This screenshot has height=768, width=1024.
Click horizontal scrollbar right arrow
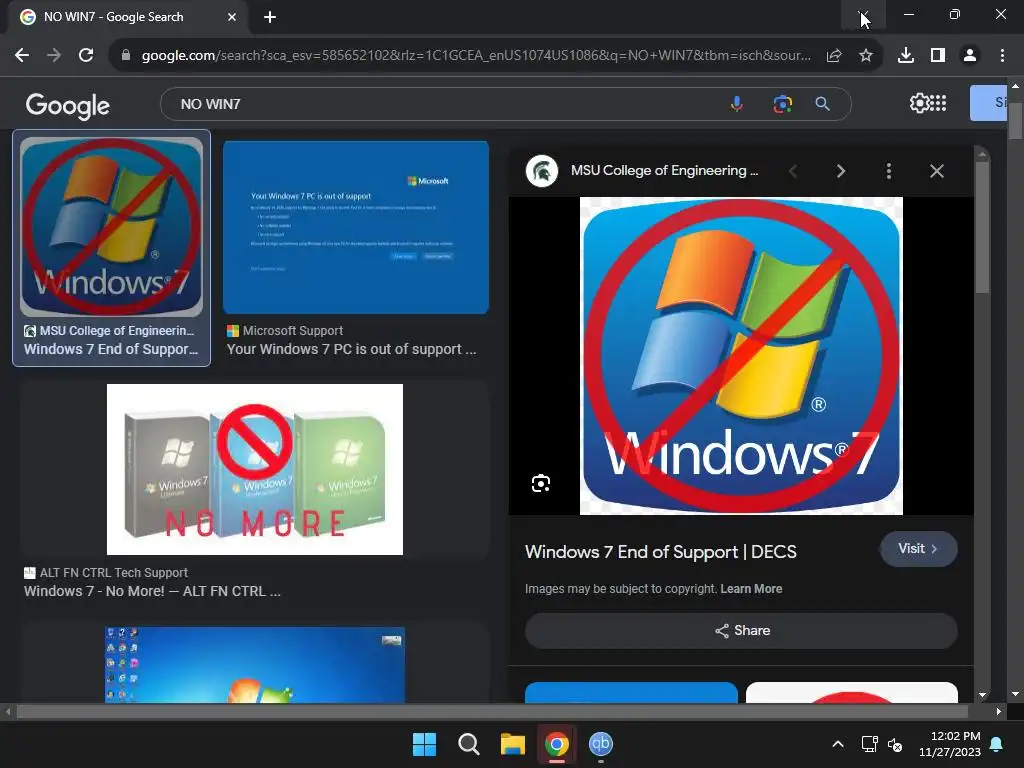[x=999, y=711]
